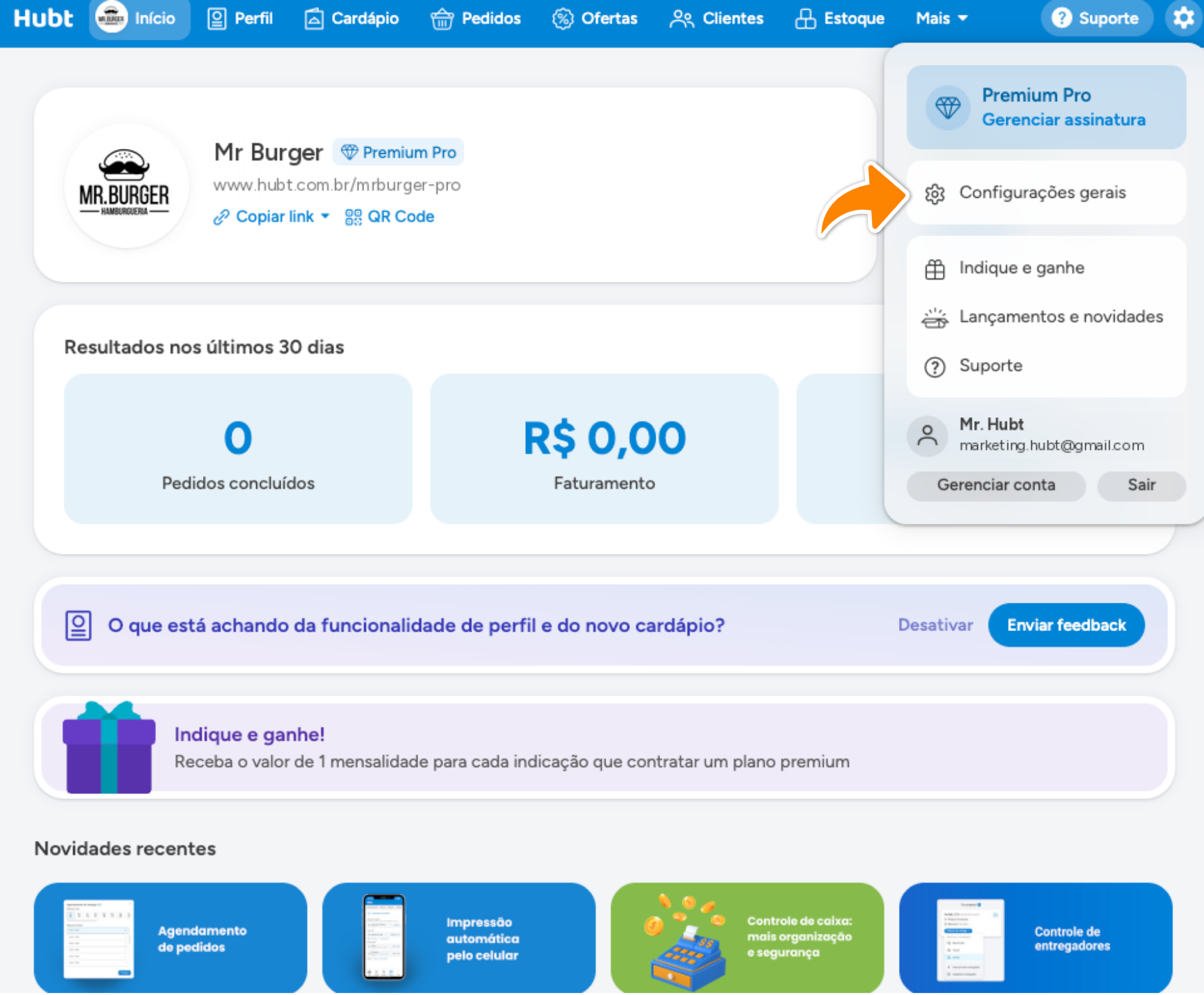Click the Enviar feedback button

[x=1066, y=625]
